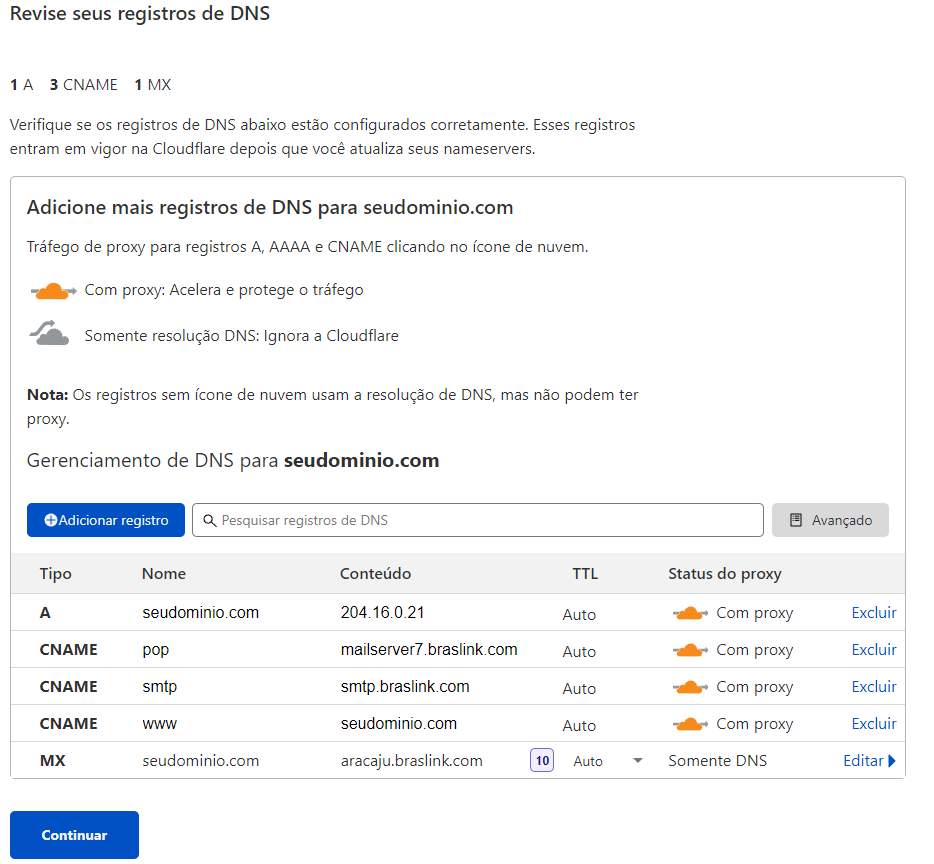
Task: Select the 204.16.0.21 content cell
Action: (x=382, y=613)
